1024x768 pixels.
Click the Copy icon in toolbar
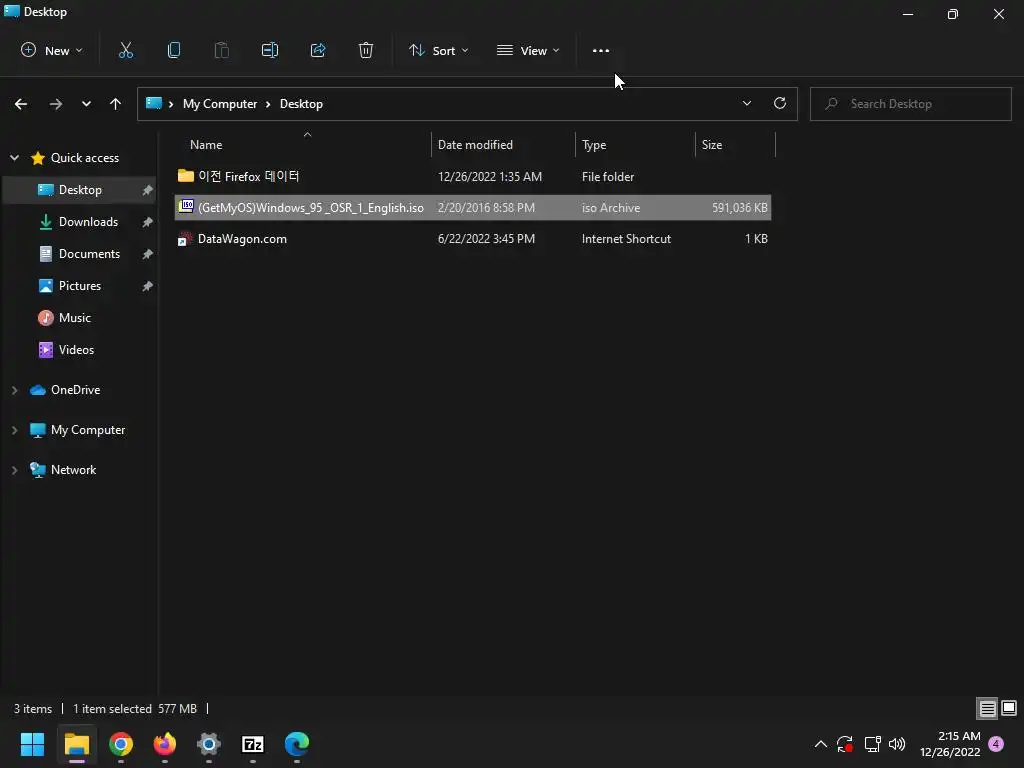click(x=174, y=50)
